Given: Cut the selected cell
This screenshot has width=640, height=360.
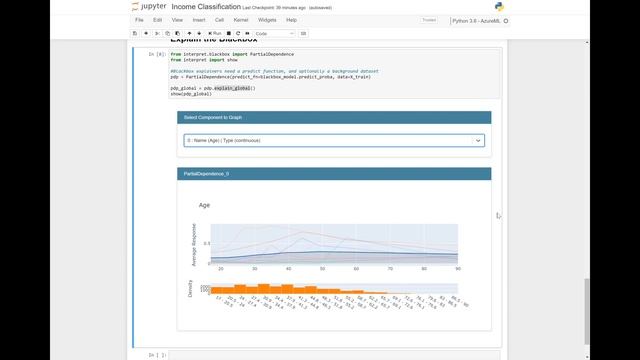Looking at the screenshot, I should (157, 33).
